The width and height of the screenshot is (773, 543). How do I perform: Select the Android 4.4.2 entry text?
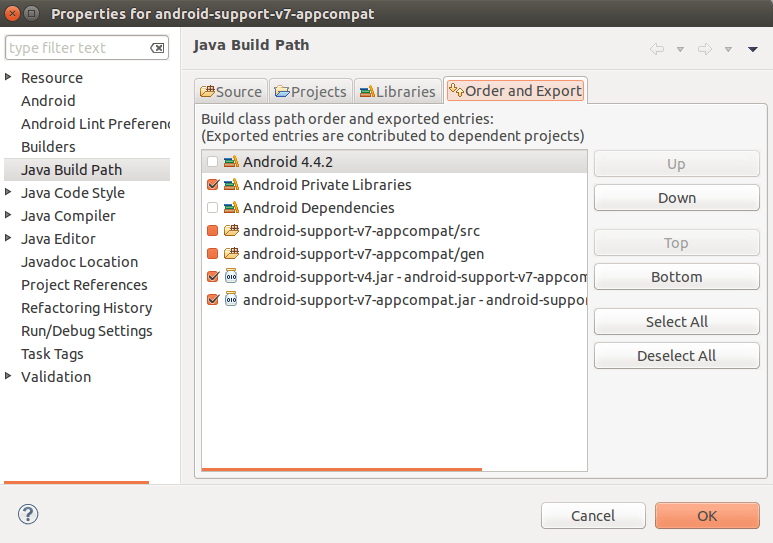(x=288, y=162)
